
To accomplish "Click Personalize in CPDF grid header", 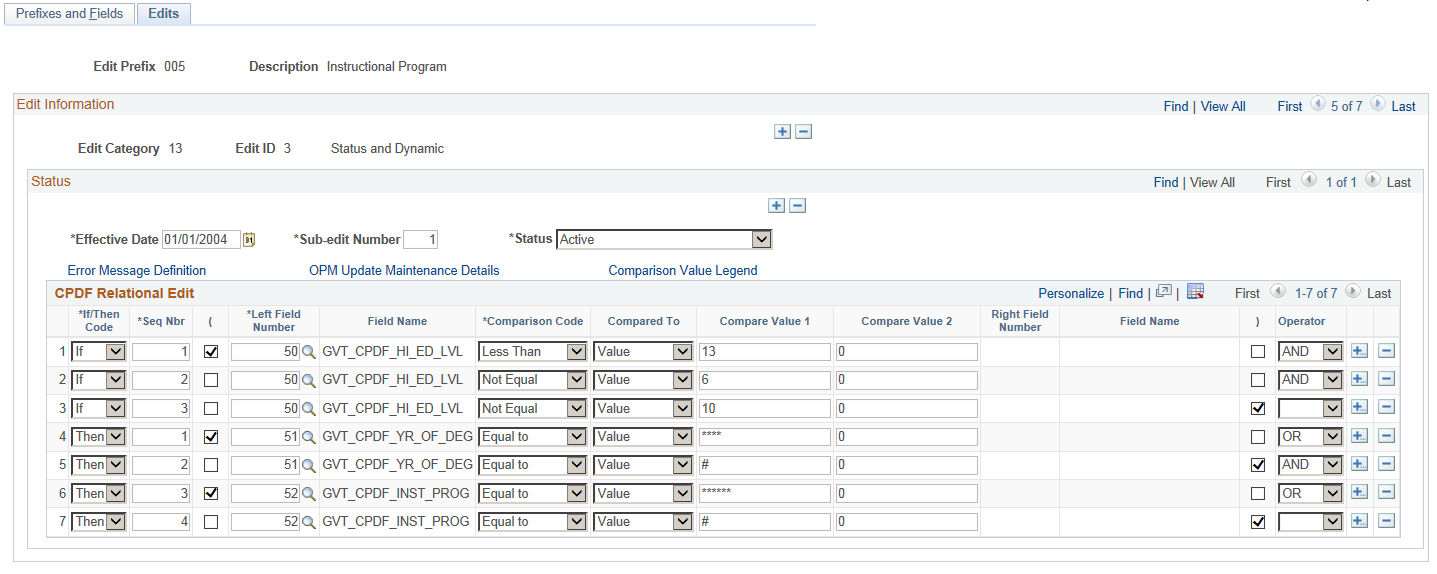I will 1071,293.
